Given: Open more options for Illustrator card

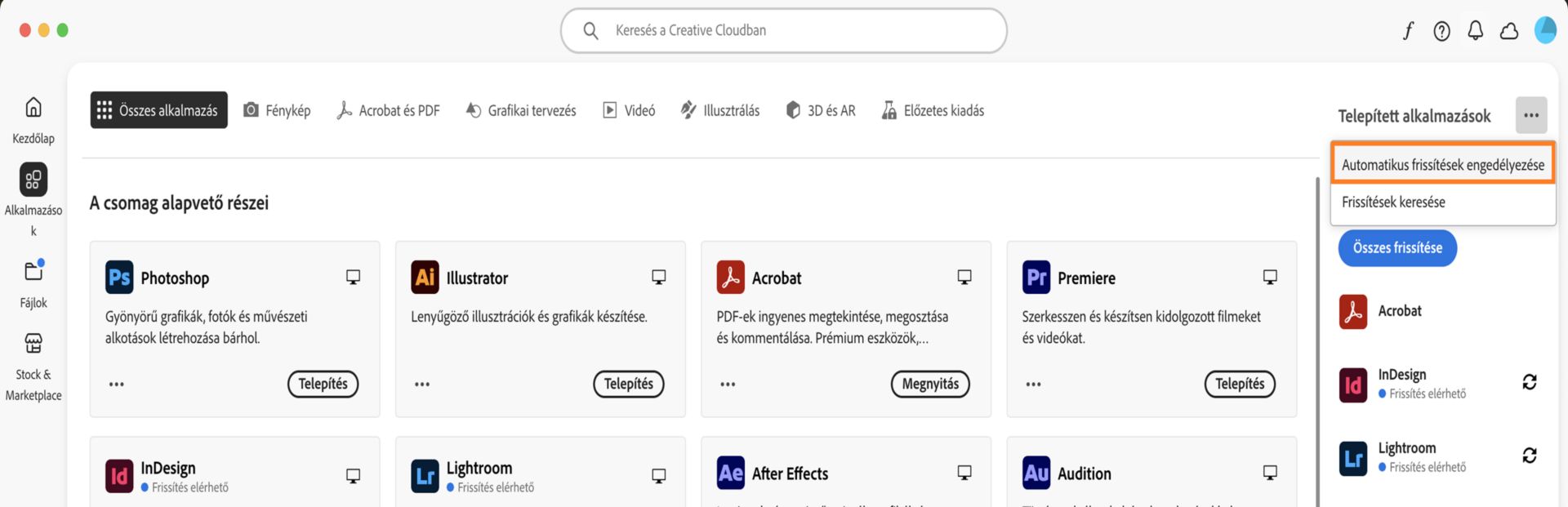Looking at the screenshot, I should 422,384.
